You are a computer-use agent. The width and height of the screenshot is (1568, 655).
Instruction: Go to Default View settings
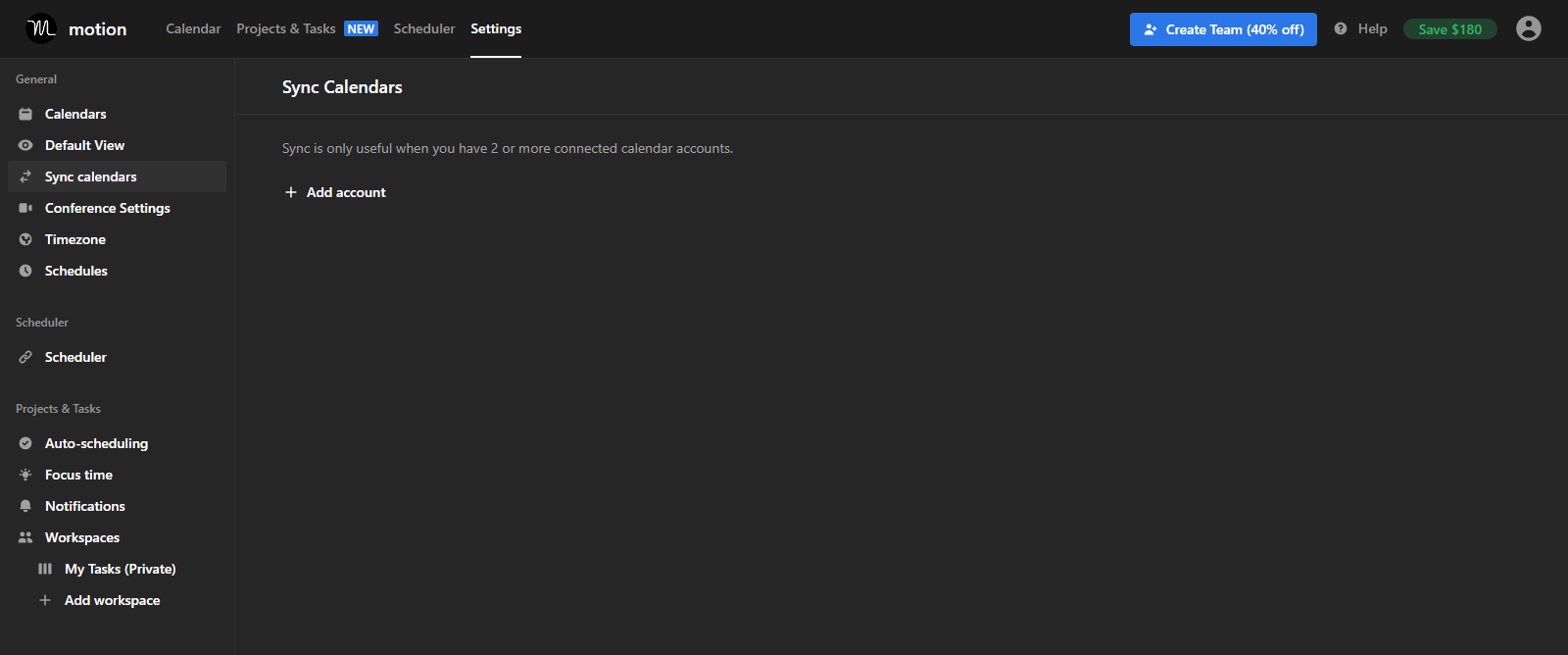pyautogui.click(x=117, y=145)
